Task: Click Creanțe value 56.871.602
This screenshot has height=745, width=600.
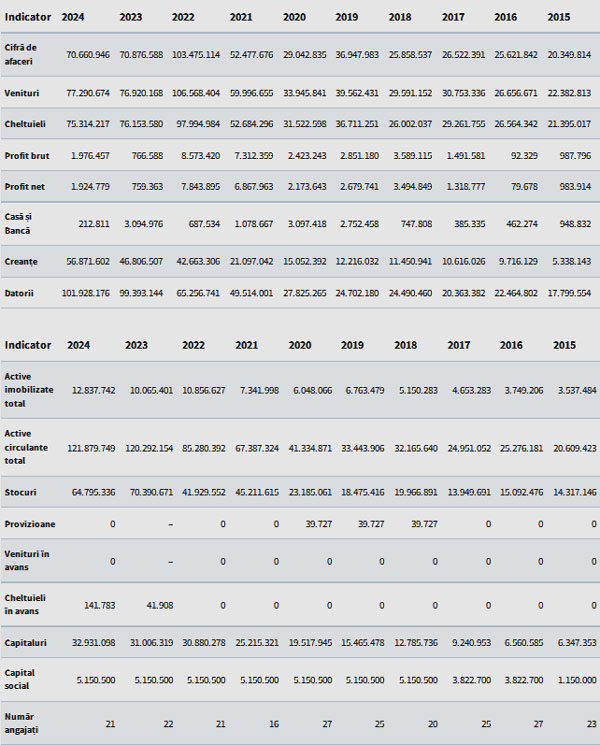Action: pos(88,261)
